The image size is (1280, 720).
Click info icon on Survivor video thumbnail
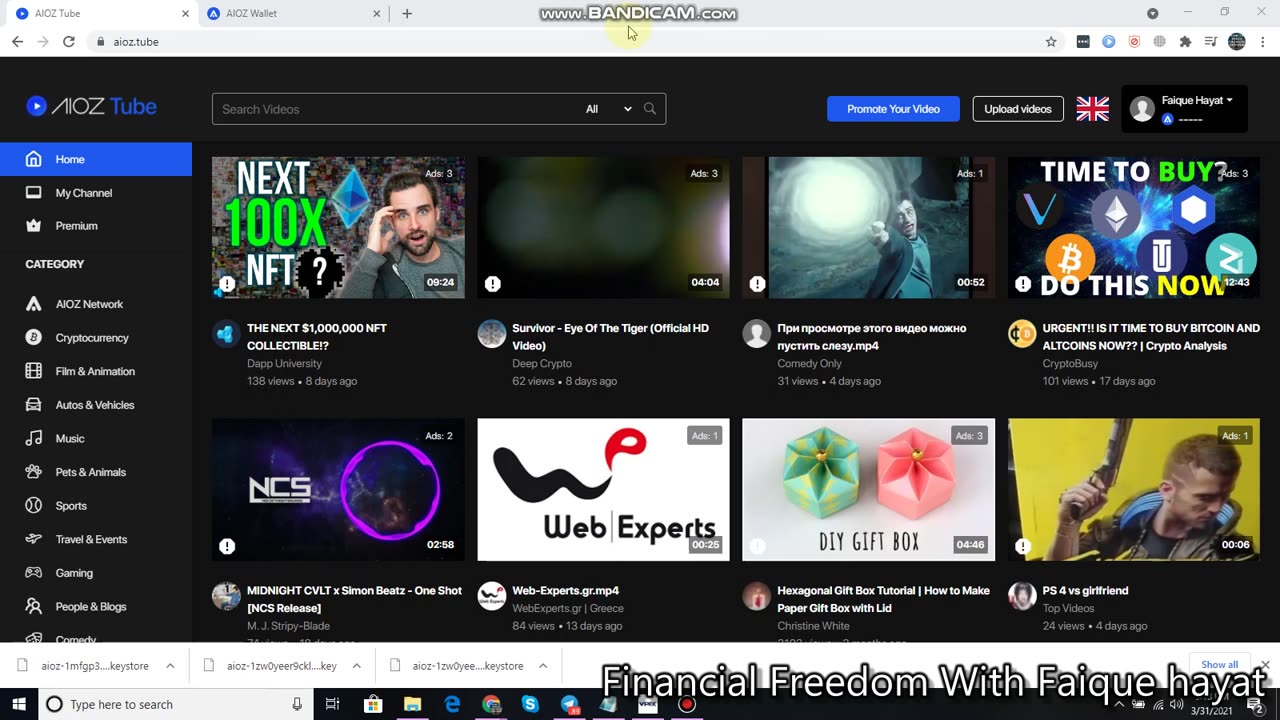coord(492,284)
